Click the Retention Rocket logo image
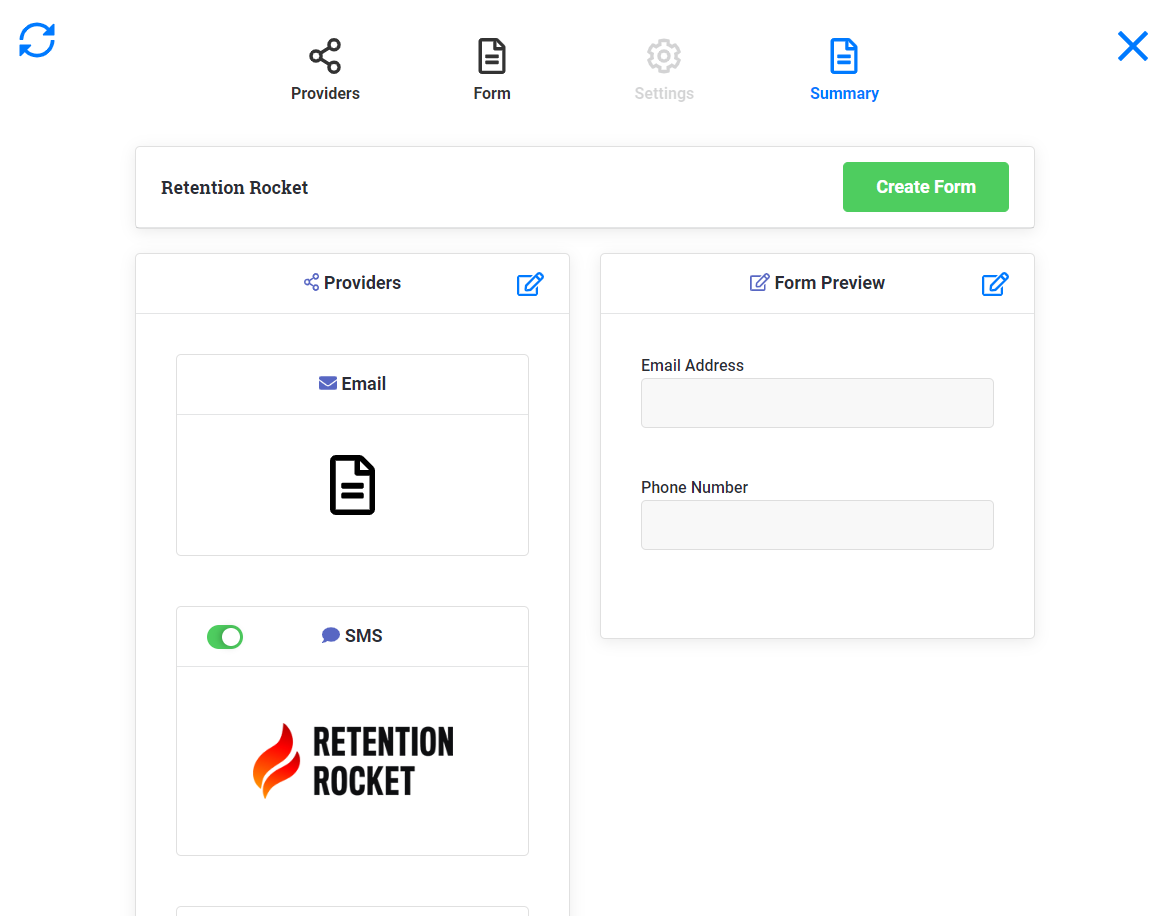1165x916 pixels. 352,761
